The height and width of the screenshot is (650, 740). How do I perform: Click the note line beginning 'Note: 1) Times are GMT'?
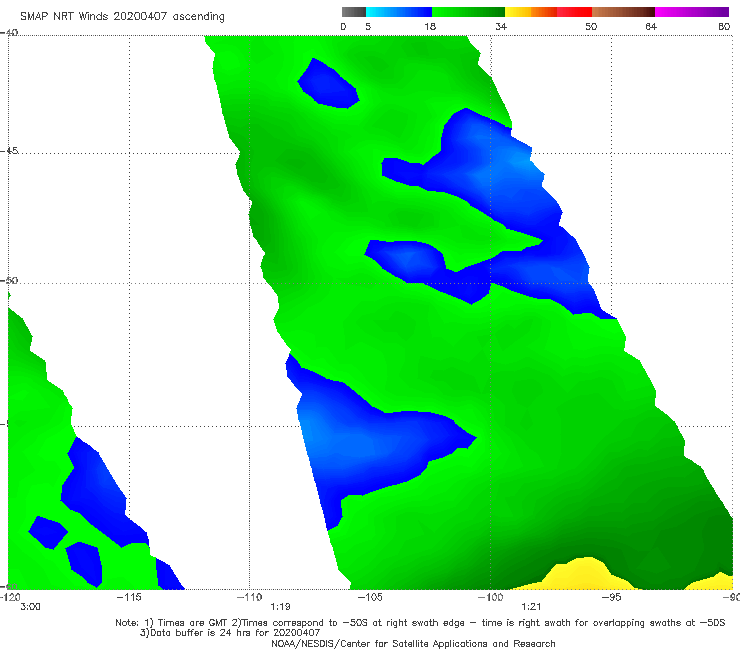tap(420, 623)
